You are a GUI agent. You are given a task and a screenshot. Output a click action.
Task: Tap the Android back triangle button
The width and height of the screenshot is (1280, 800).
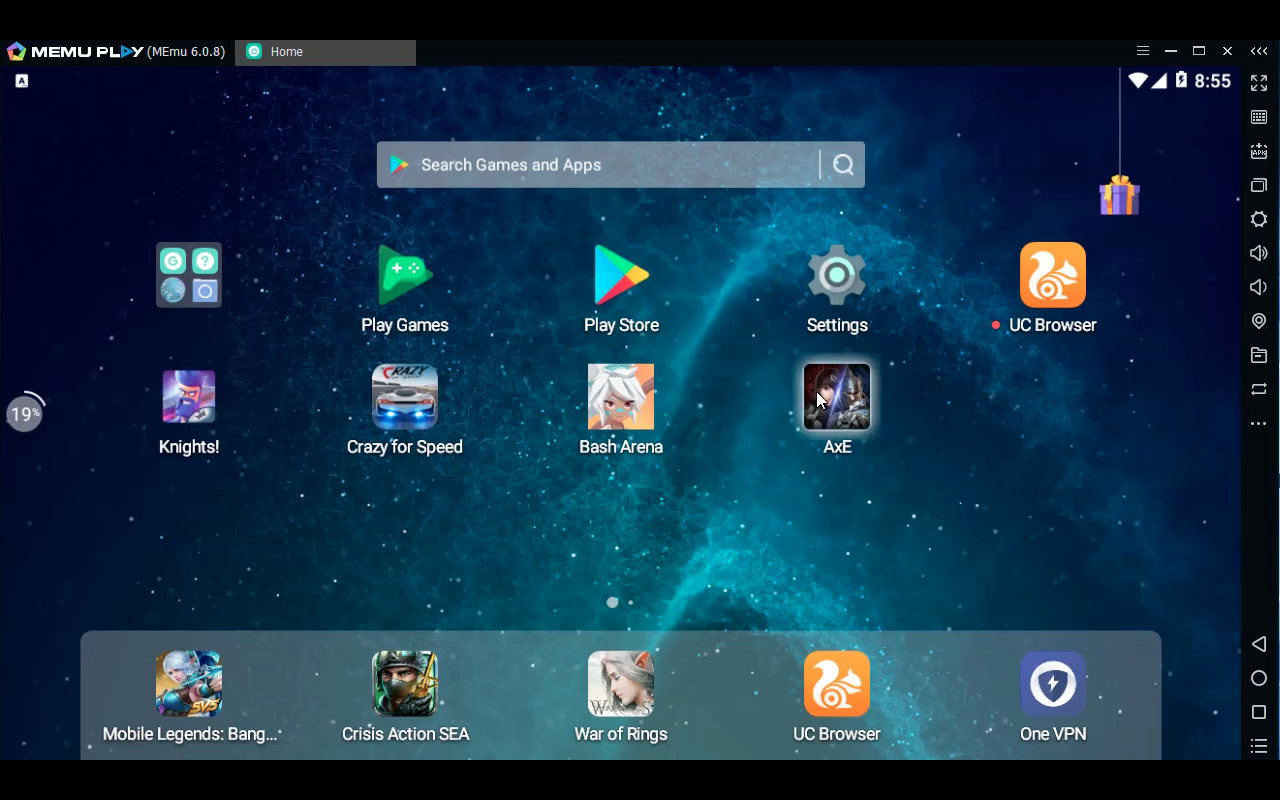(1259, 644)
